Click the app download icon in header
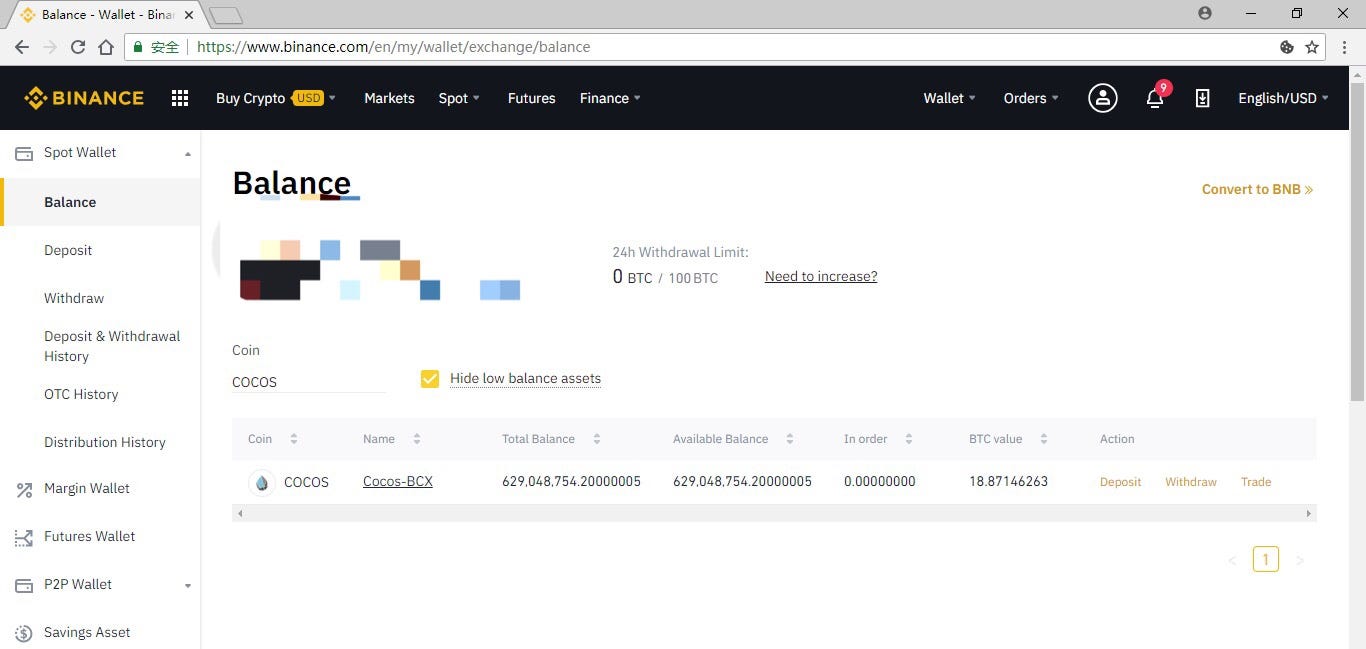 click(1202, 98)
